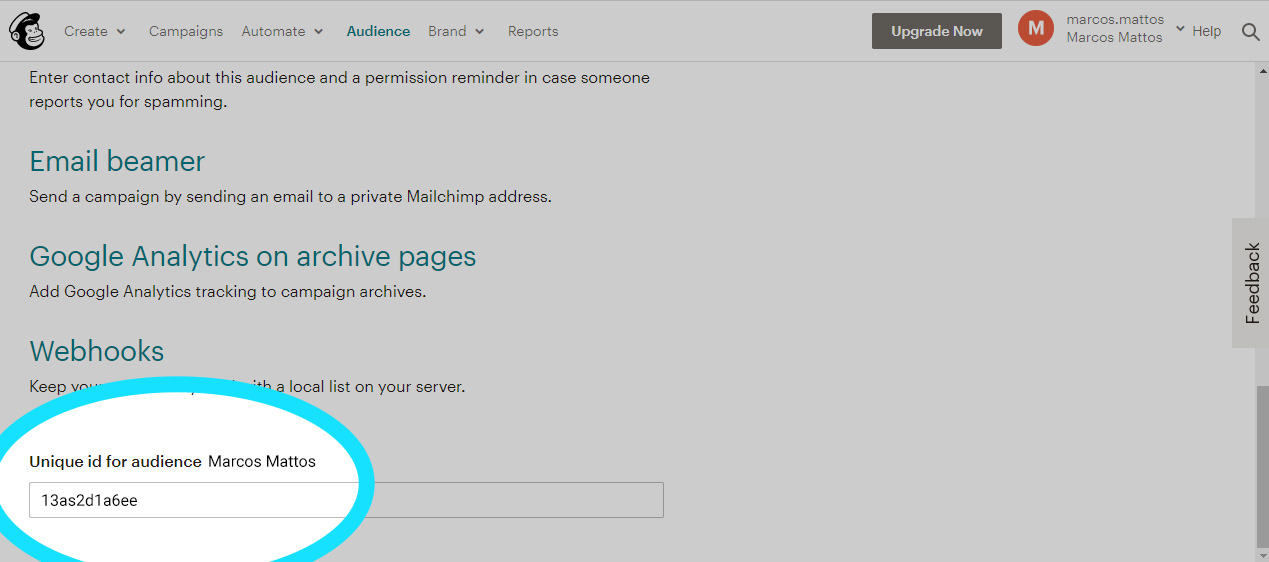
Task: Open the Email beamer settings link
Action: click(x=117, y=161)
